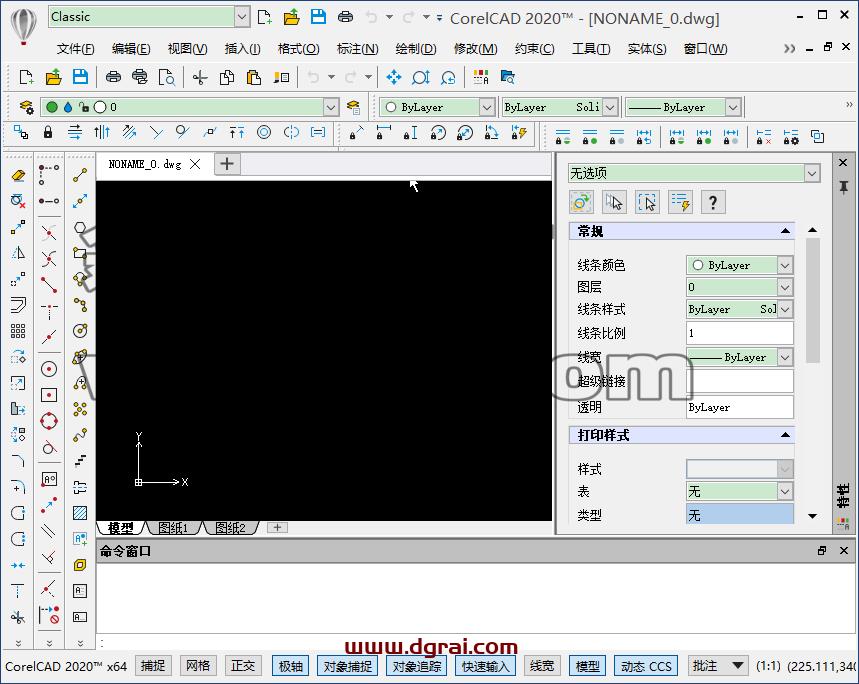Open the 无选项 selection dropdown in Properties
Viewport: 859px width, 684px height.
coord(812,174)
